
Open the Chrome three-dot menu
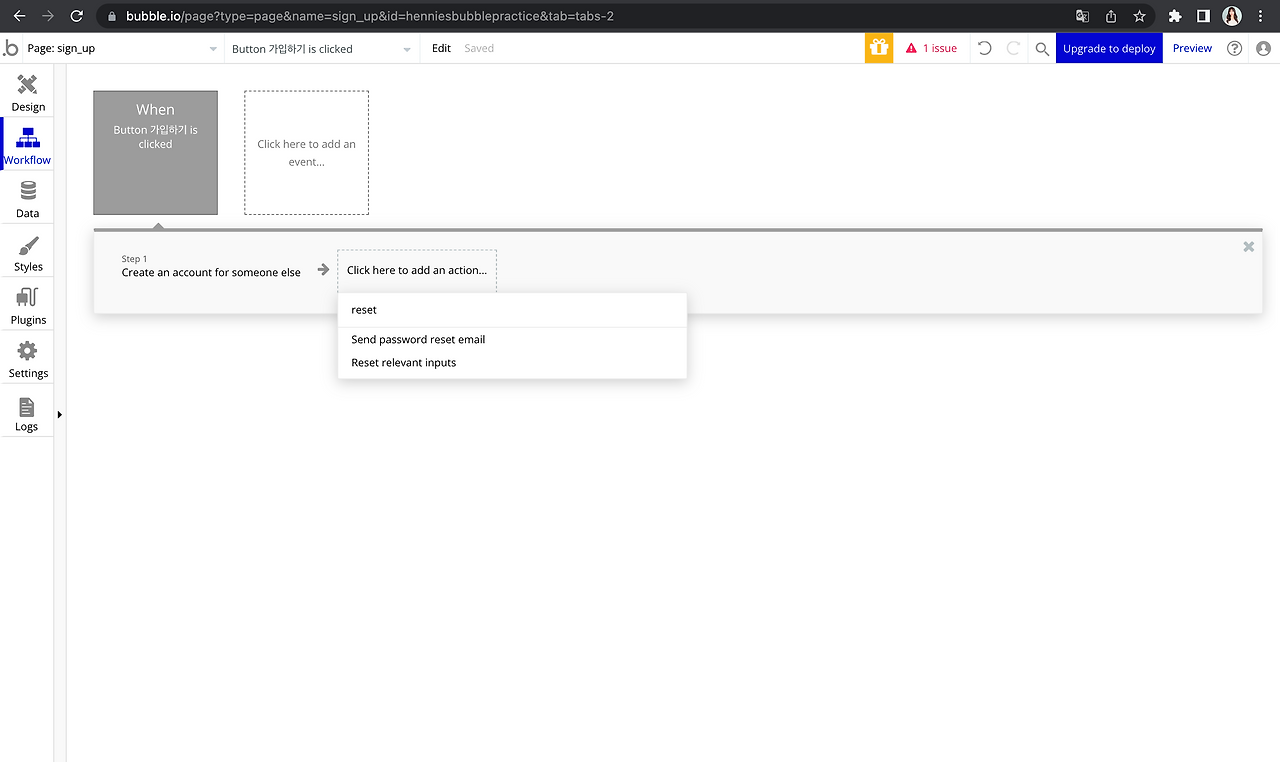[x=1260, y=16]
